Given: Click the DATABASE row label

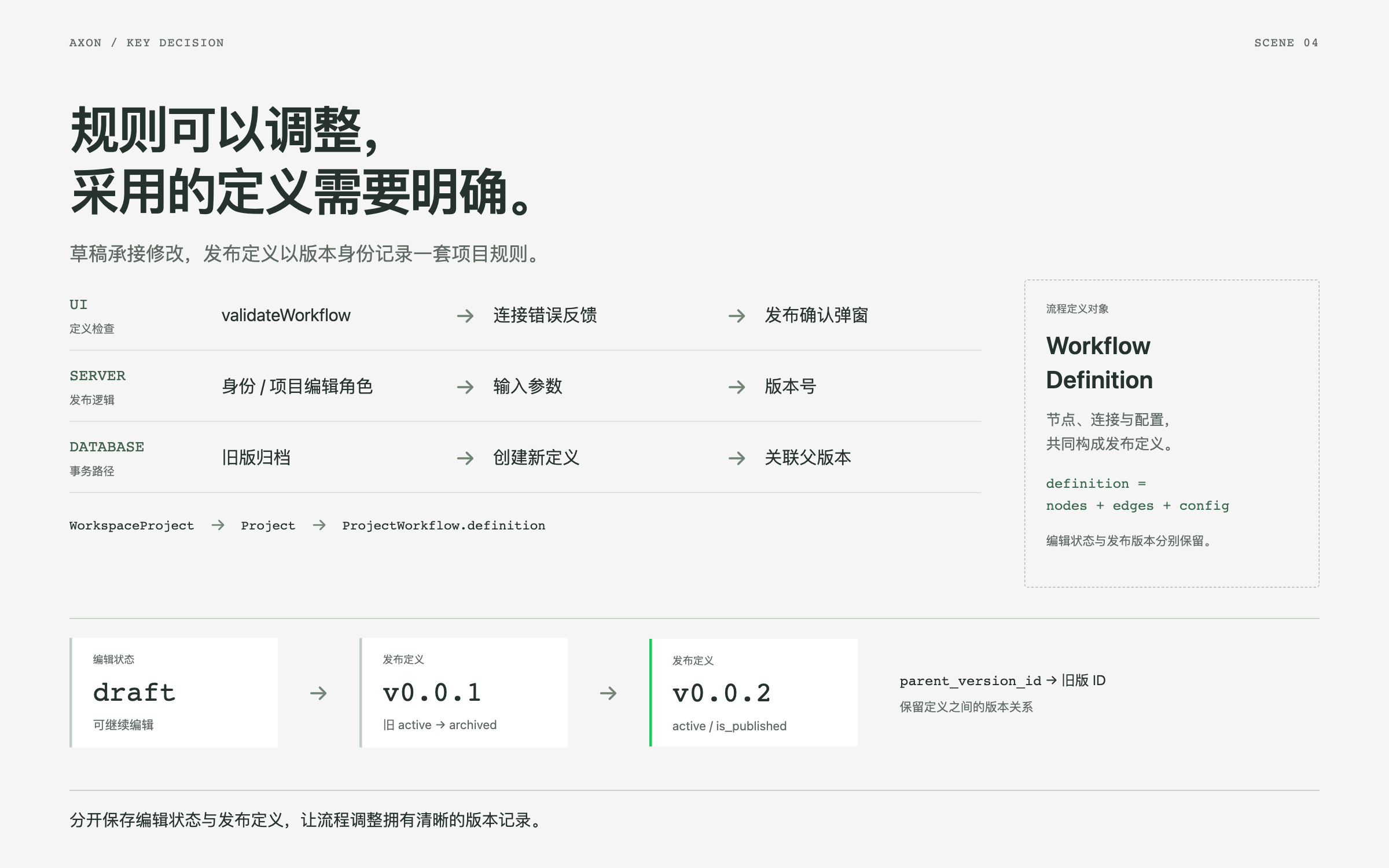Looking at the screenshot, I should point(107,447).
